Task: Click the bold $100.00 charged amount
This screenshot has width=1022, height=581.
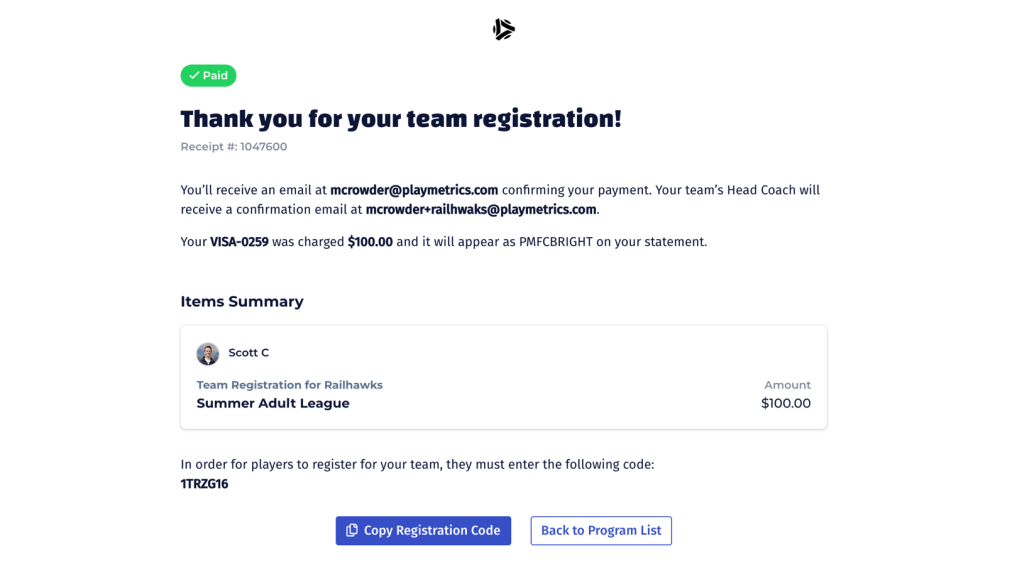Action: (x=370, y=242)
